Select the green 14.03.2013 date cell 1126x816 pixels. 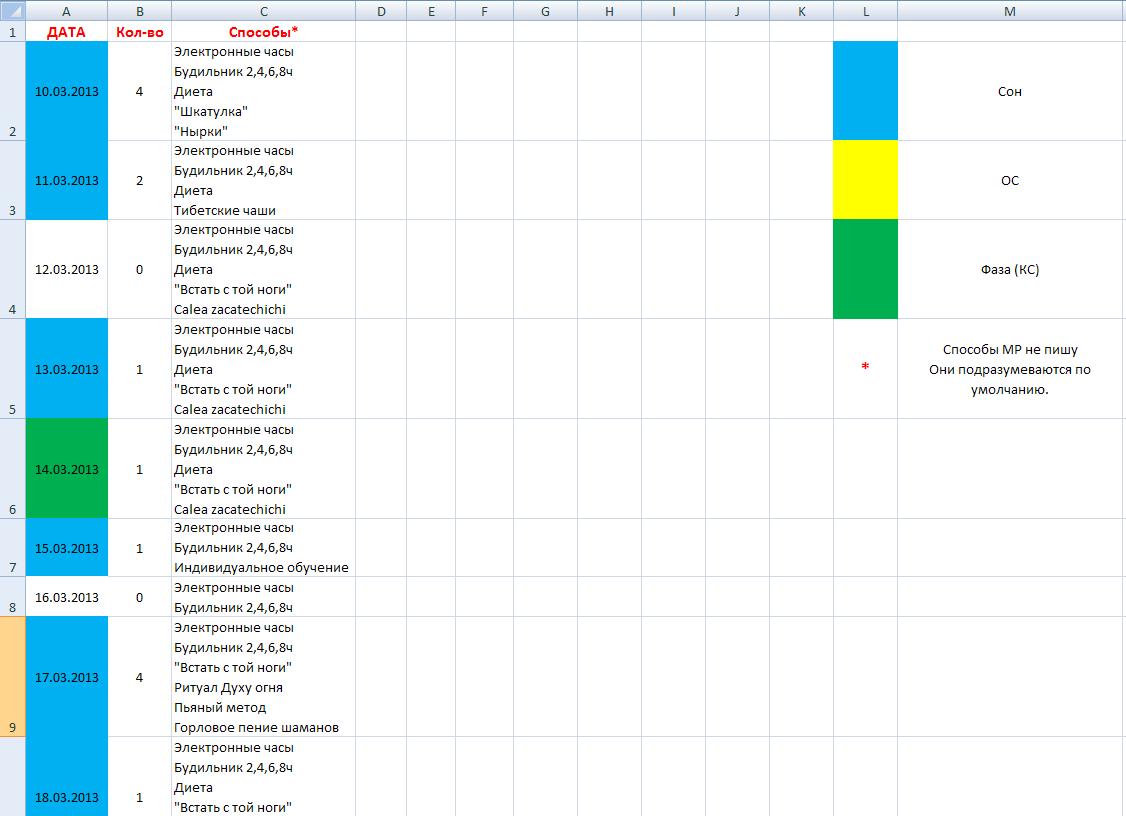(66, 469)
